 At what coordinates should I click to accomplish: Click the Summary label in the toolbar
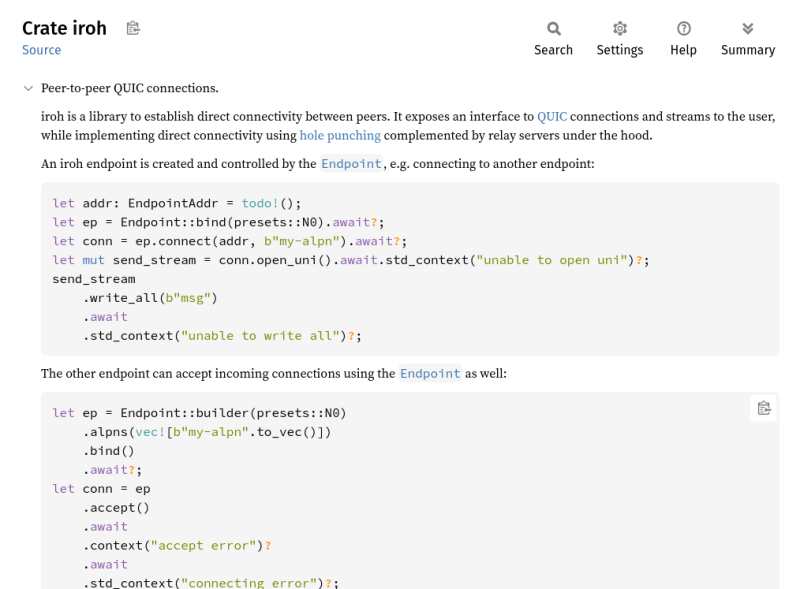(748, 50)
